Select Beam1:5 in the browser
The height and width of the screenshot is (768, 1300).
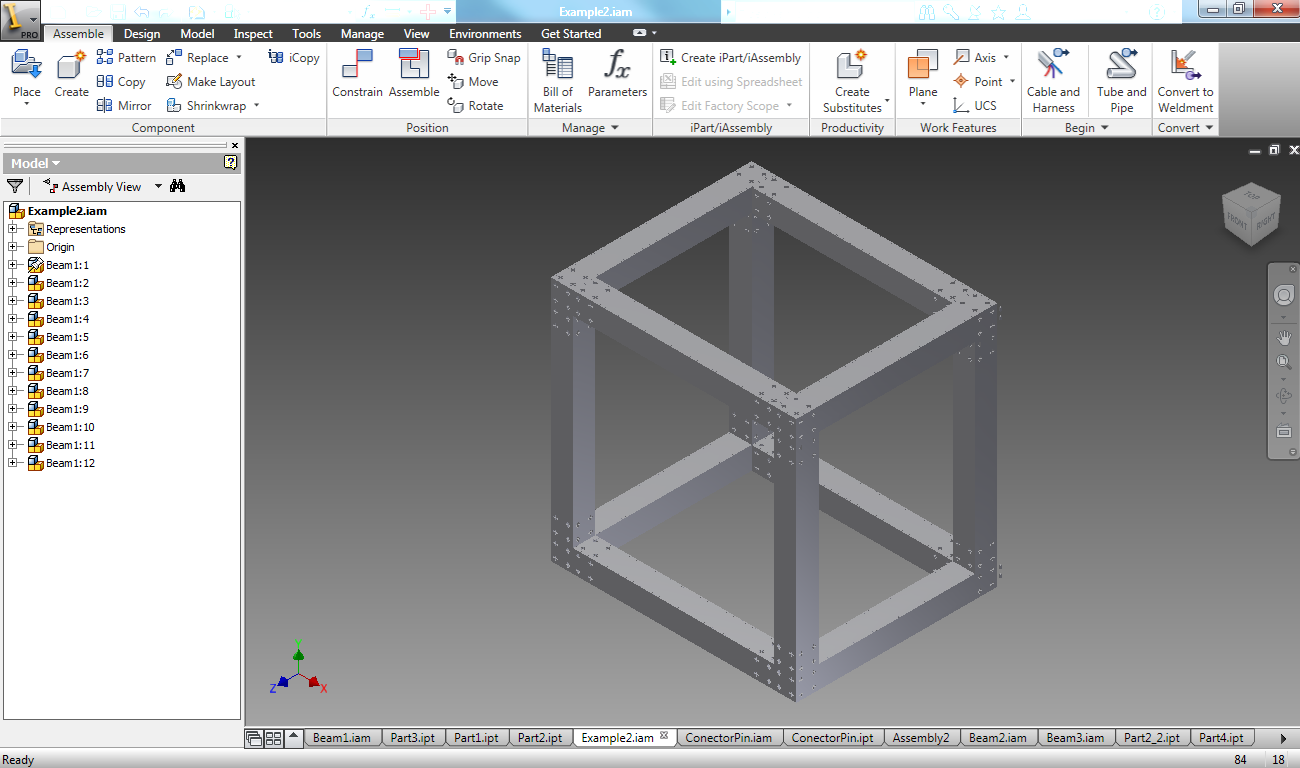[67, 337]
